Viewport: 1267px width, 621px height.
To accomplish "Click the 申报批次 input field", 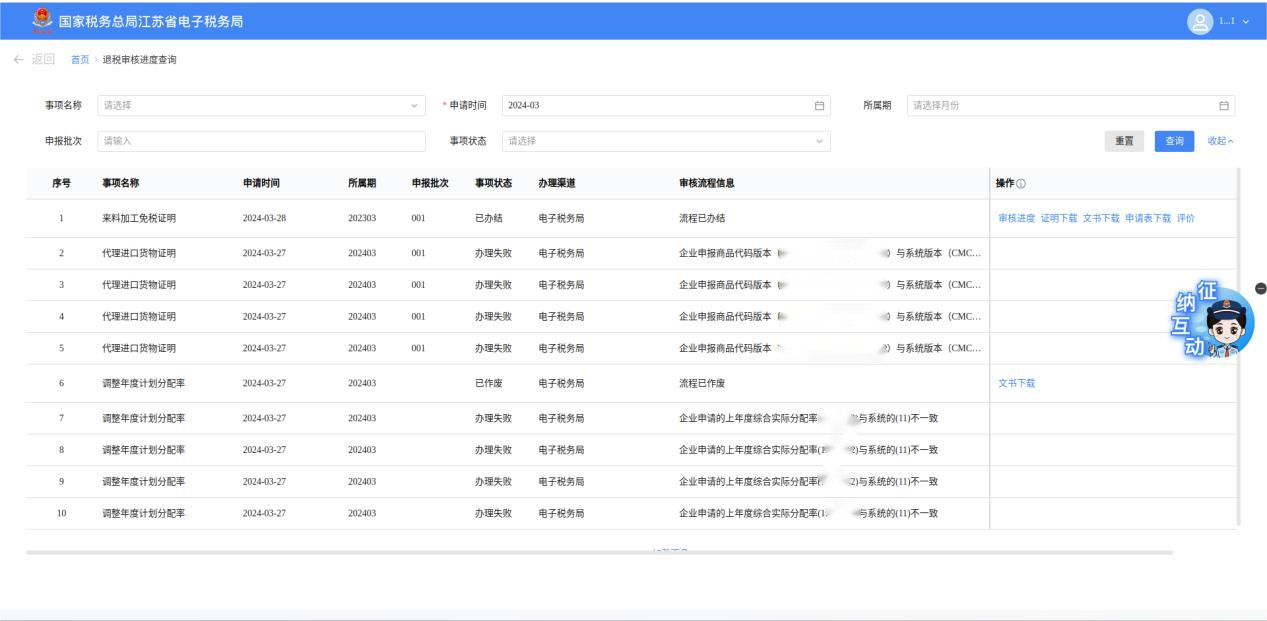I will click(262, 141).
